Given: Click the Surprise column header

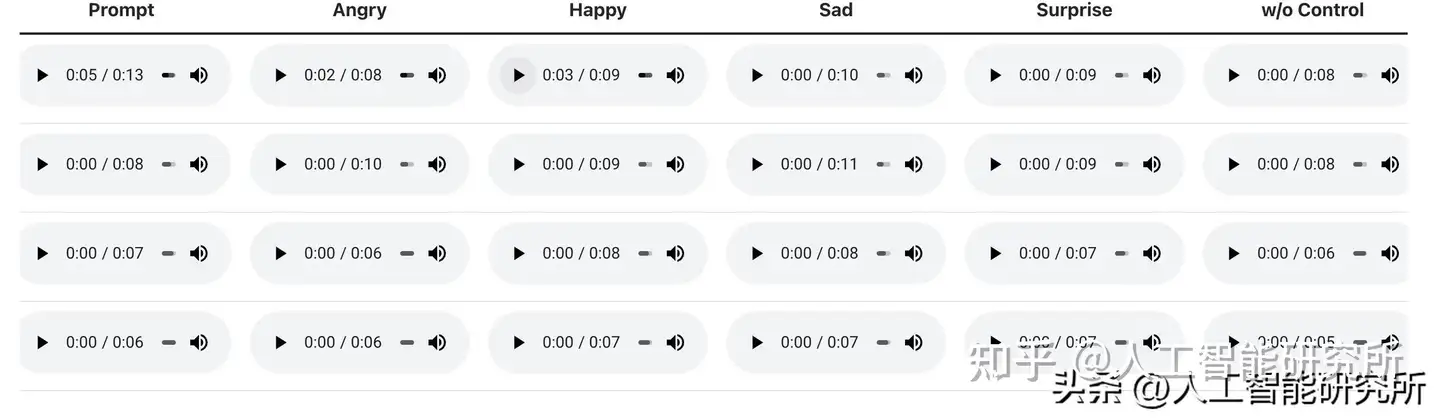Looking at the screenshot, I should click(x=1074, y=11).
